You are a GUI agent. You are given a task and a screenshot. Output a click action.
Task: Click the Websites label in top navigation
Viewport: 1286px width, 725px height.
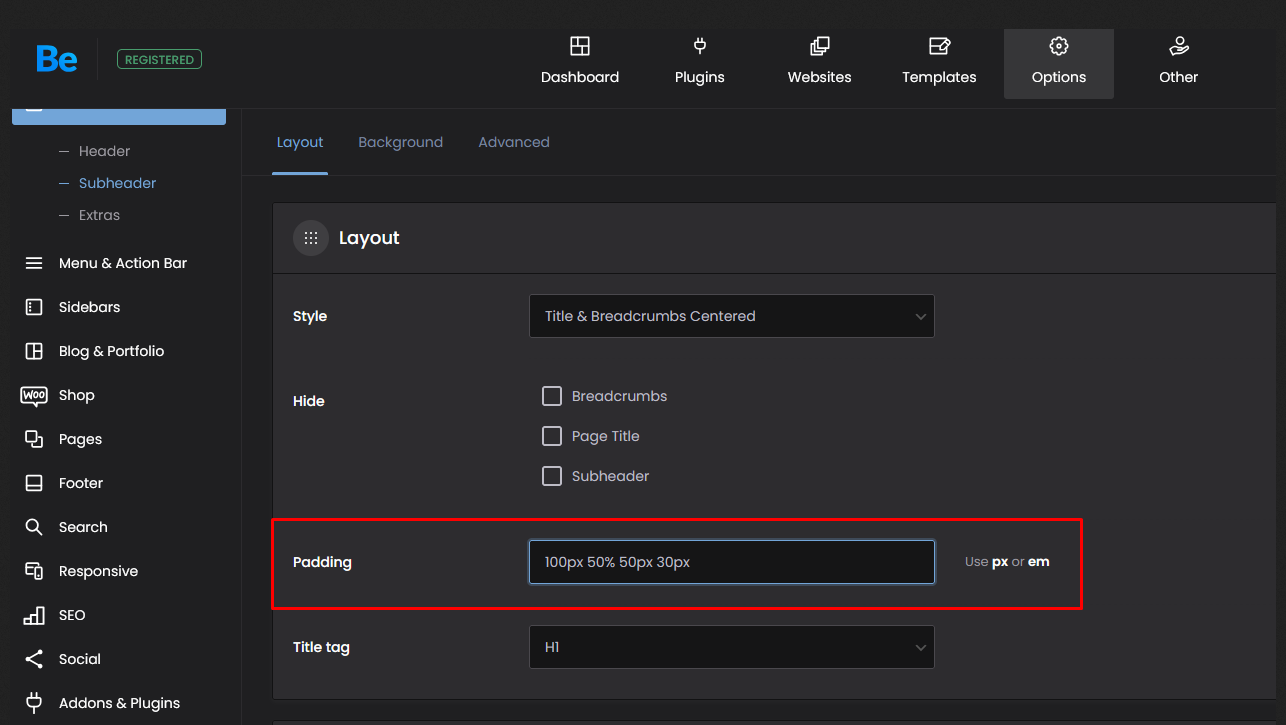coord(820,77)
